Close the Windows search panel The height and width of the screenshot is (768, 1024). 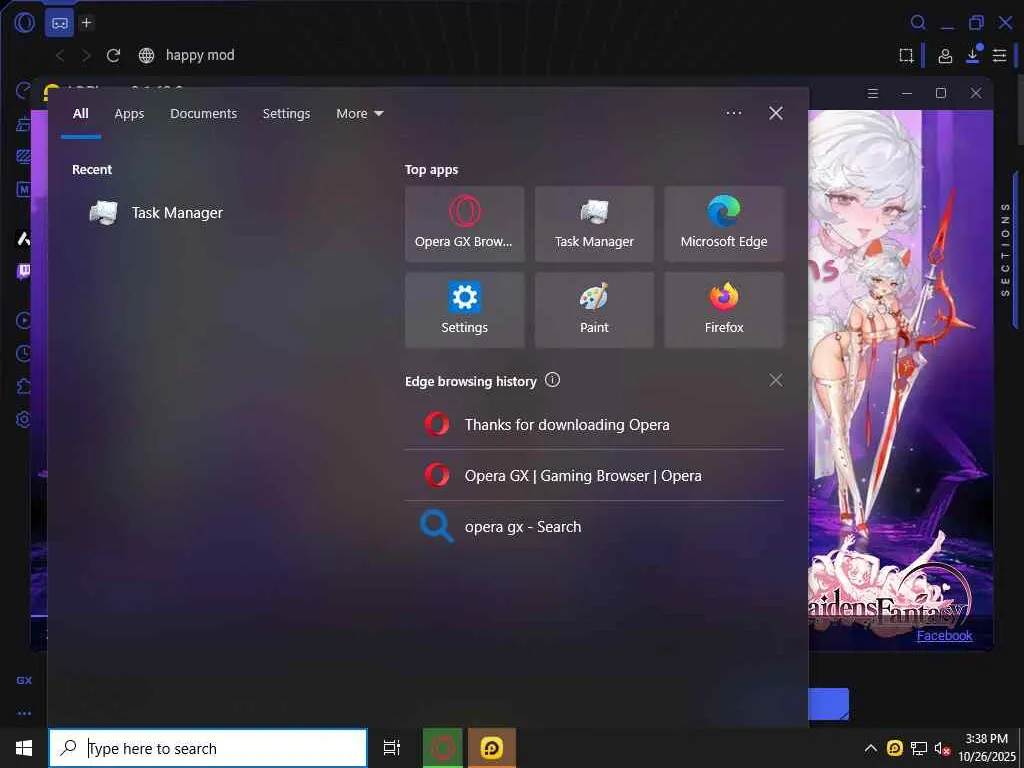(775, 113)
